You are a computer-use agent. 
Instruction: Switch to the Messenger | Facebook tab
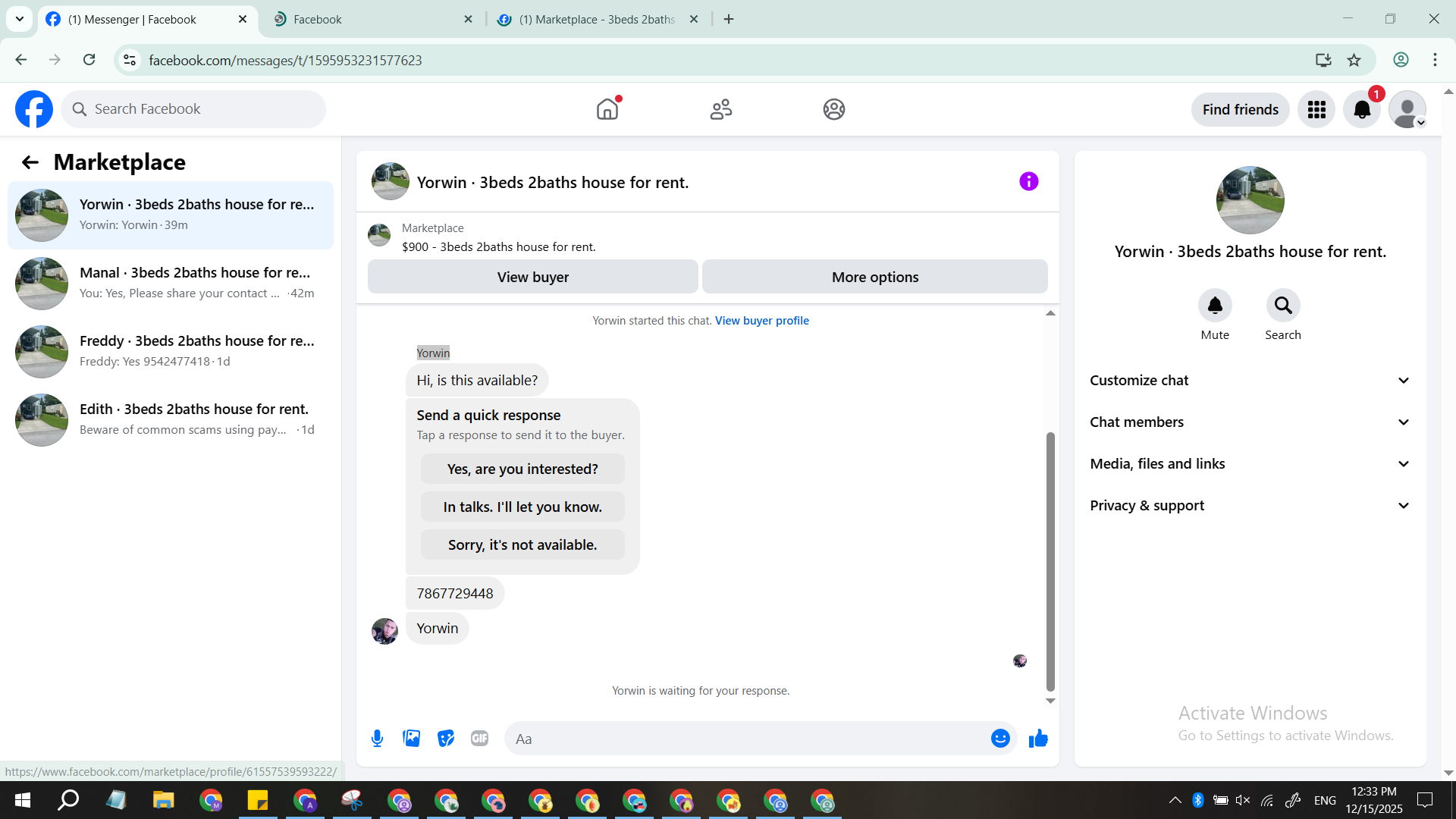point(146,20)
